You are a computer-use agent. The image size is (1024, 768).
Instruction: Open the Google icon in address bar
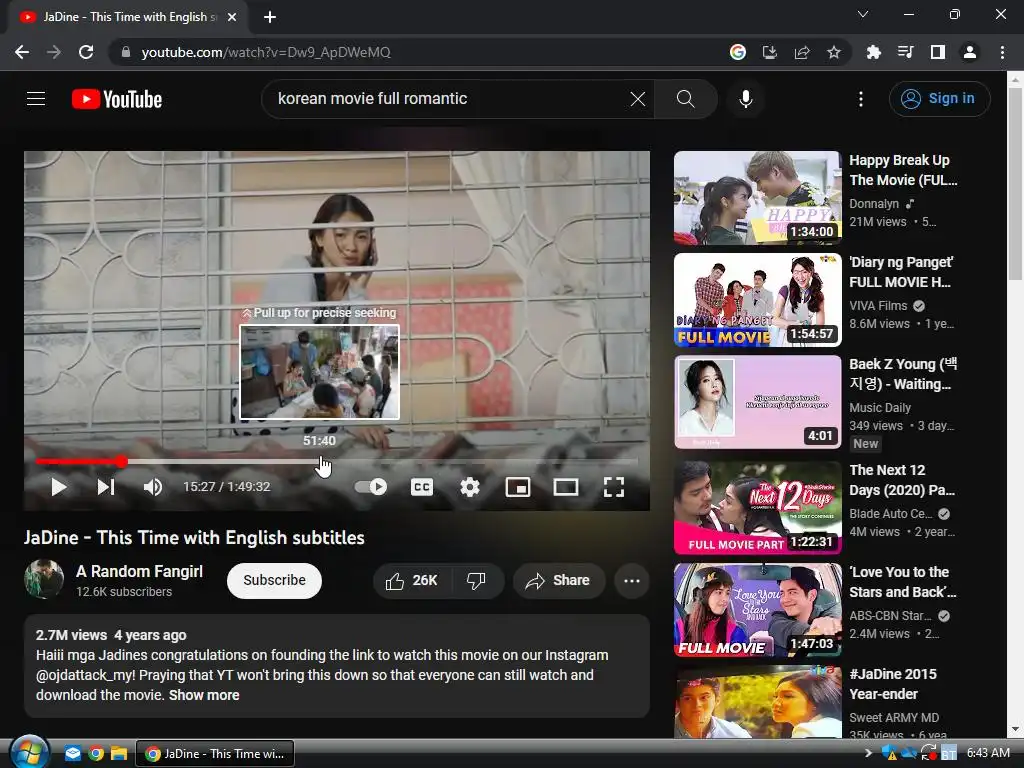point(738,52)
